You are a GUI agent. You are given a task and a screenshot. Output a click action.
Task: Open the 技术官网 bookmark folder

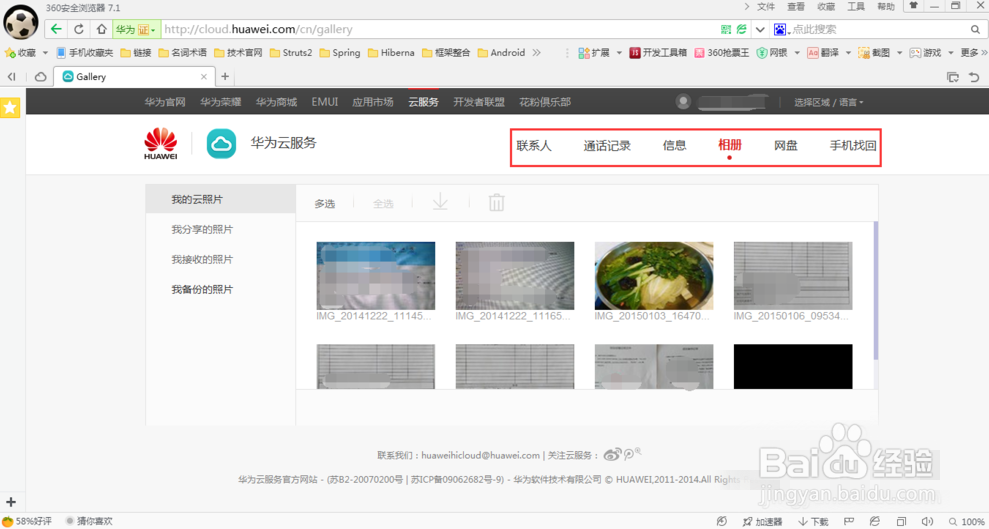238,53
